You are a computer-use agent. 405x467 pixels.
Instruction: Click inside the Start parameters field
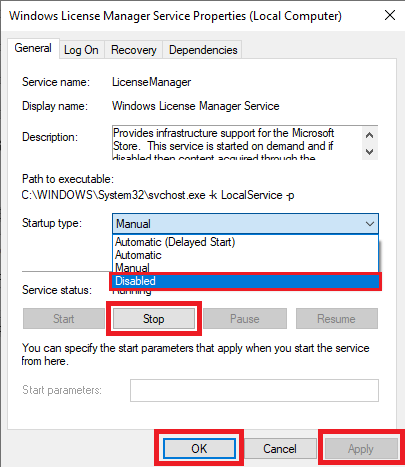pyautogui.click(x=254, y=390)
